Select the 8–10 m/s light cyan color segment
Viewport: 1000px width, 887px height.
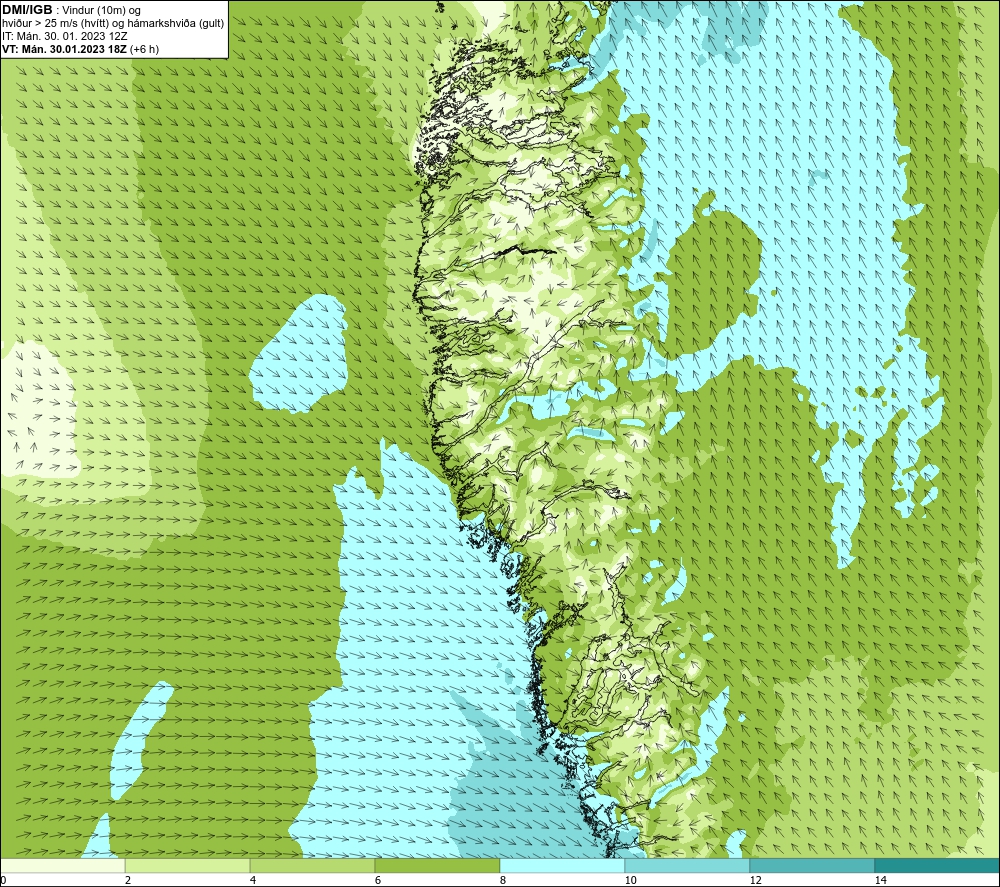[562, 865]
